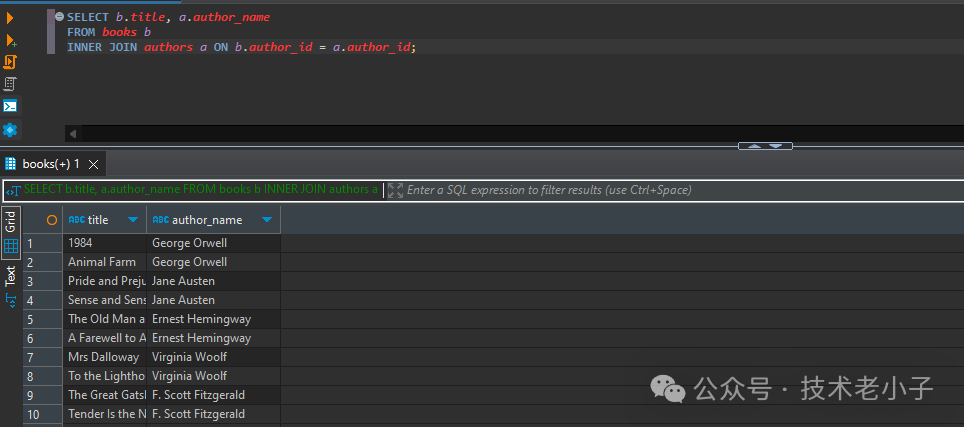The width and height of the screenshot is (964, 427).
Task: Click the expand filter panel icon
Action: [395, 190]
